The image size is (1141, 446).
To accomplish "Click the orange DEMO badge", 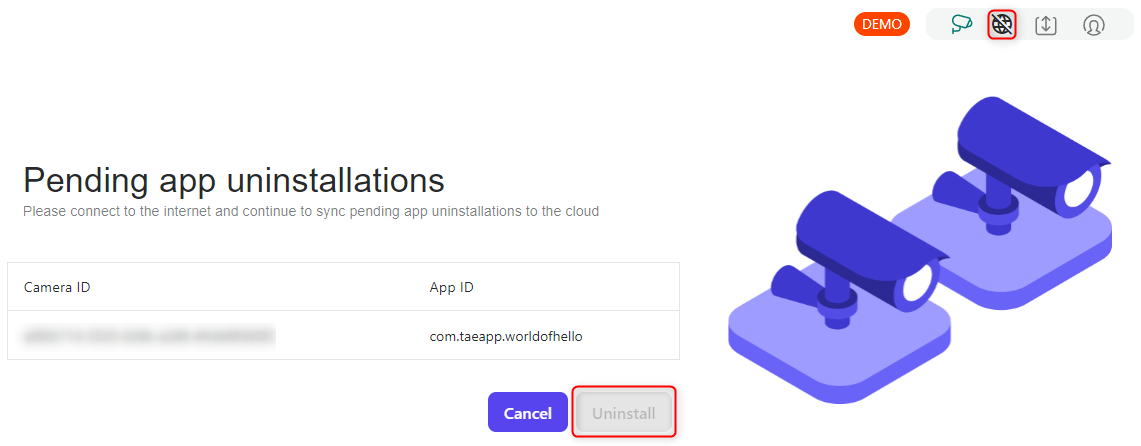I will (882, 24).
